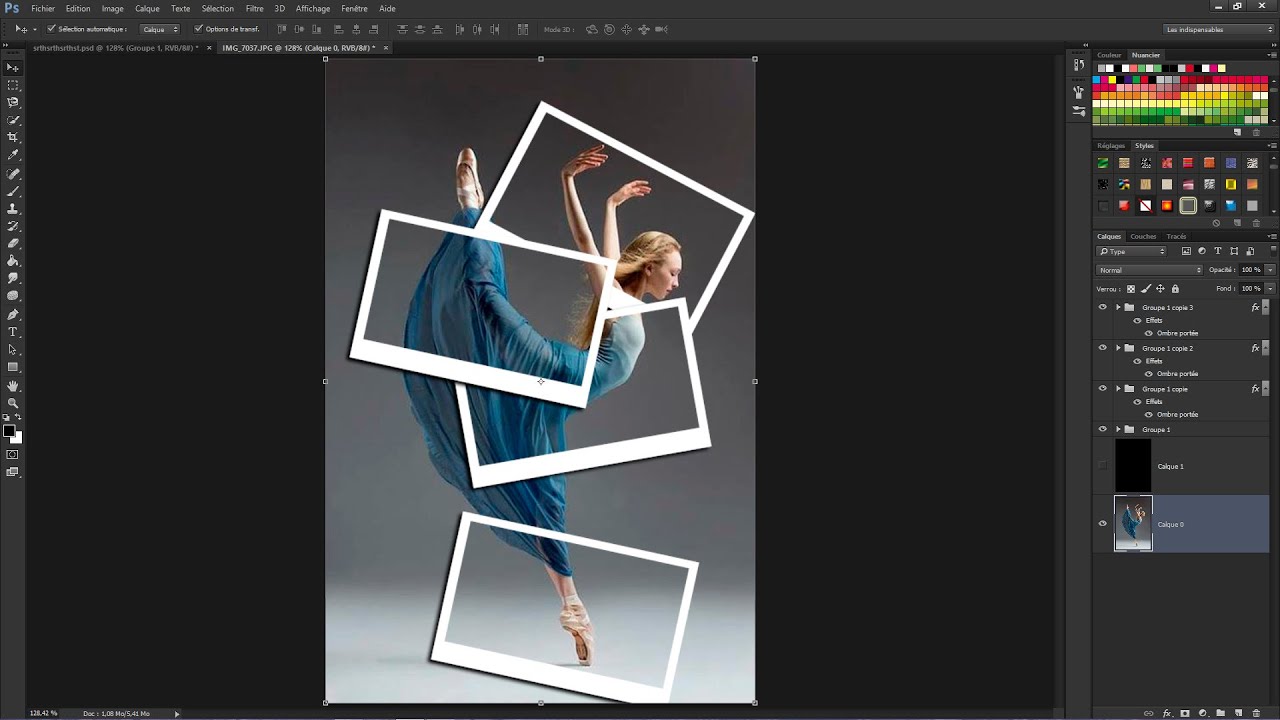This screenshot has height=720, width=1280.
Task: Hide the Groupe 1 copie 3 layer
Action: [x=1103, y=307]
